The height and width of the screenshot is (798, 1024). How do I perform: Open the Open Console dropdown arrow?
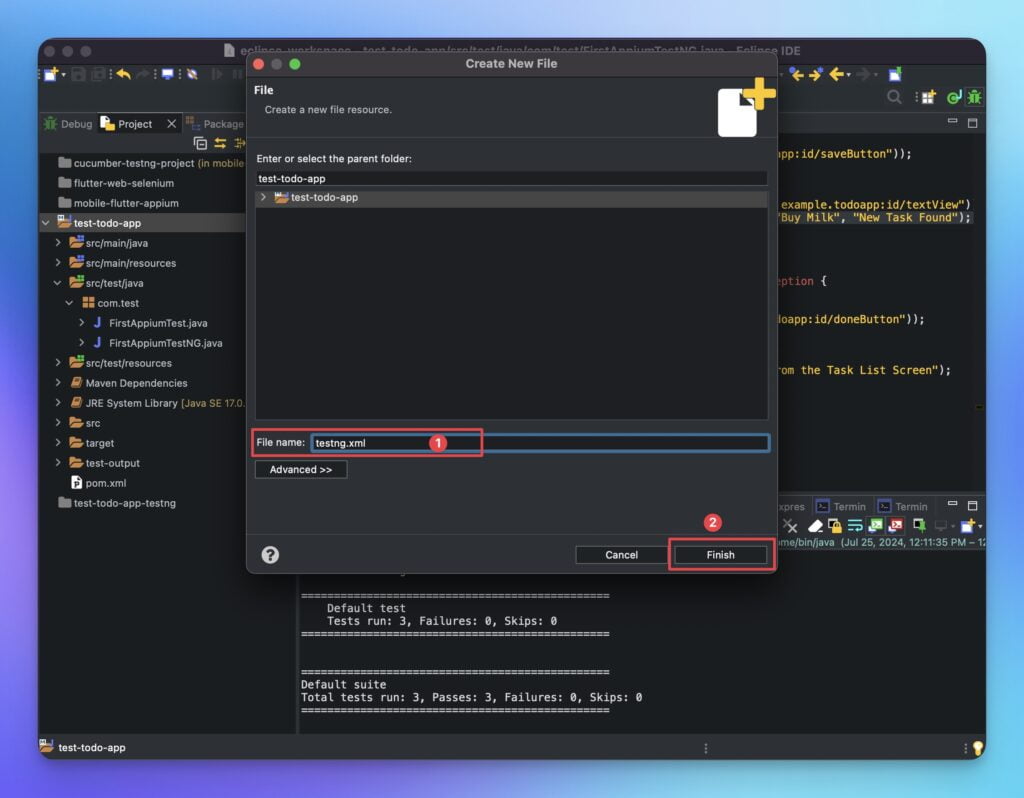pos(980,526)
